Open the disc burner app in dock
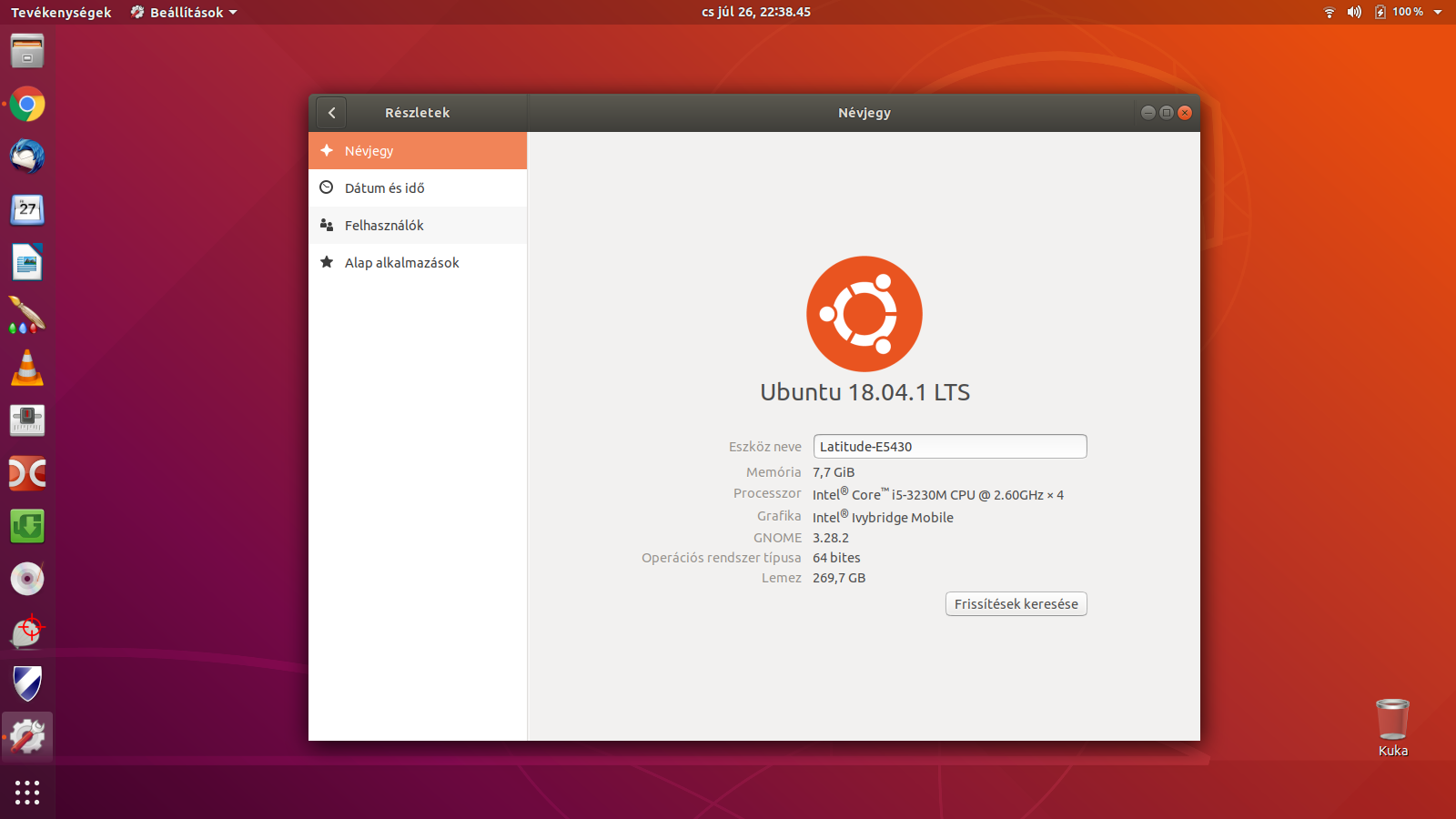The width and height of the screenshot is (1456, 819). point(27,579)
